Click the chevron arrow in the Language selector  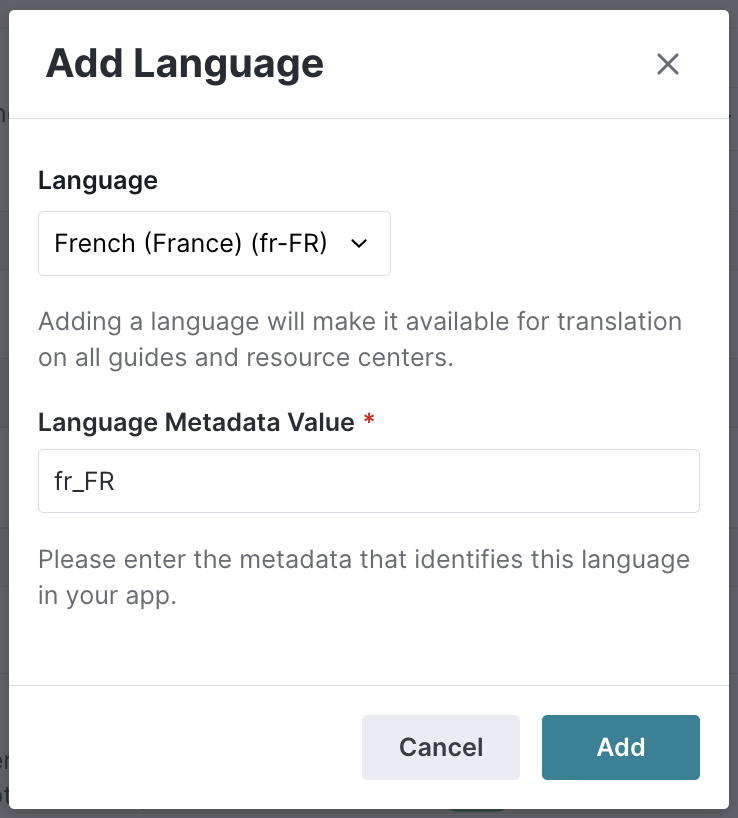[x=359, y=244]
